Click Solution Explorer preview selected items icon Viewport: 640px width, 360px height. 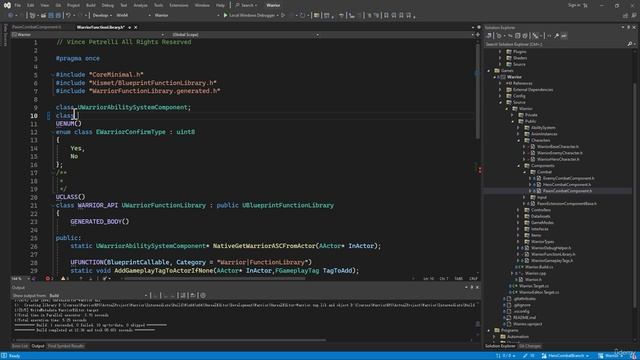[564, 36]
